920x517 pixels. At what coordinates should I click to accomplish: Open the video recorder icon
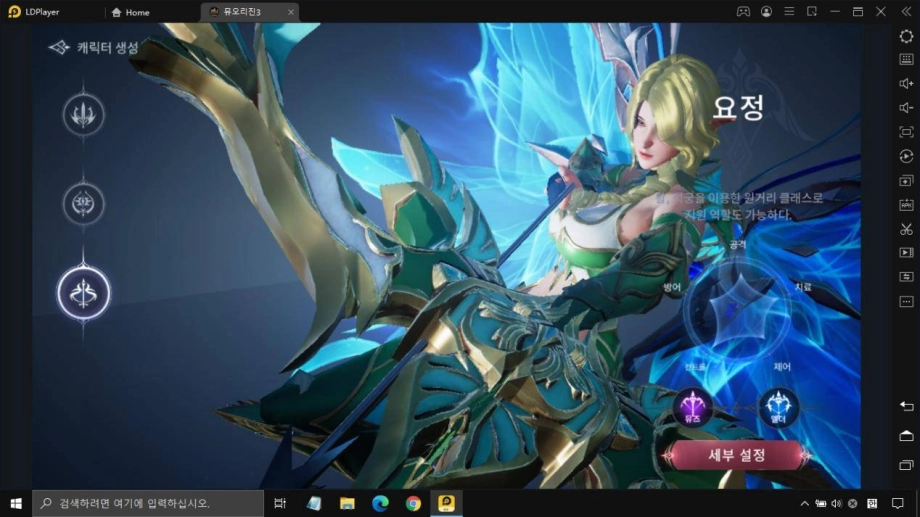click(x=907, y=252)
